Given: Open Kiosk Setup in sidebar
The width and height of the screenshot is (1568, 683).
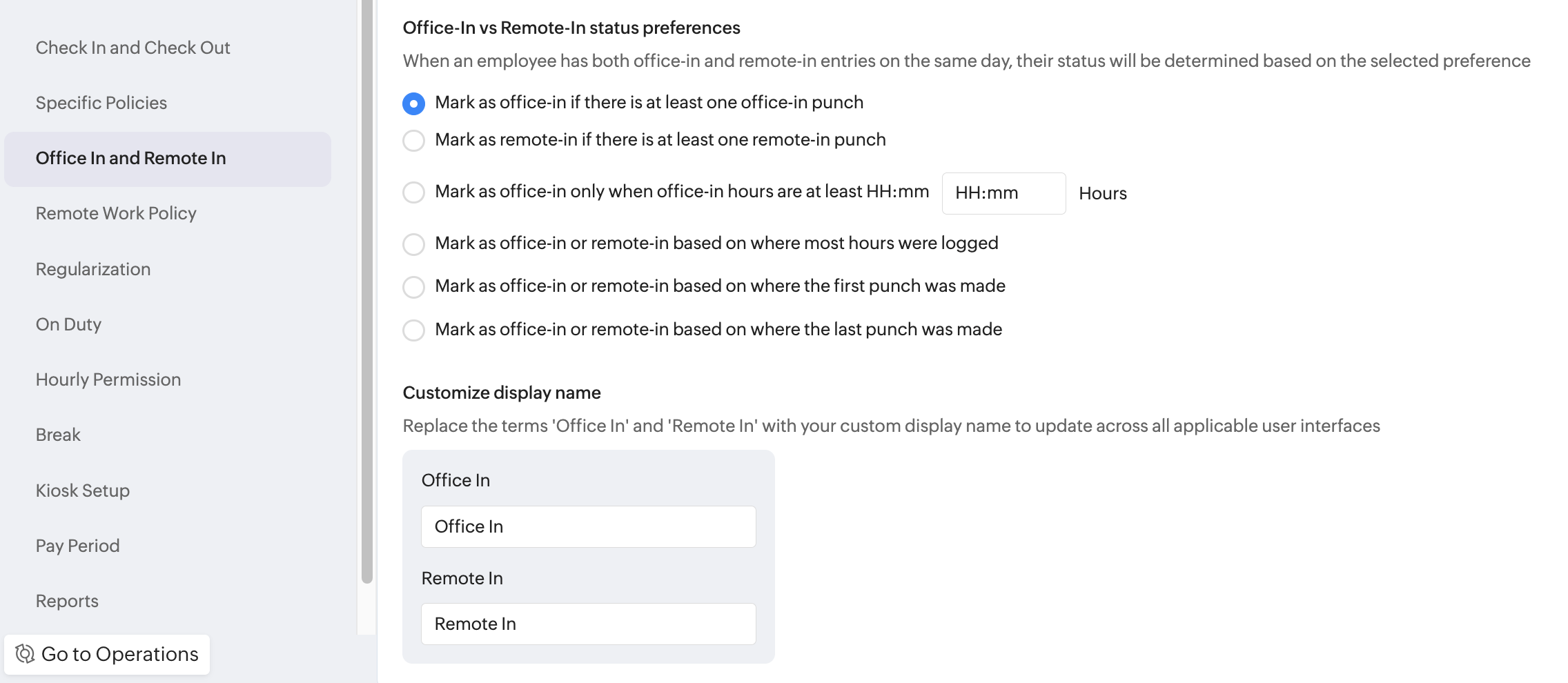Looking at the screenshot, I should 83,491.
